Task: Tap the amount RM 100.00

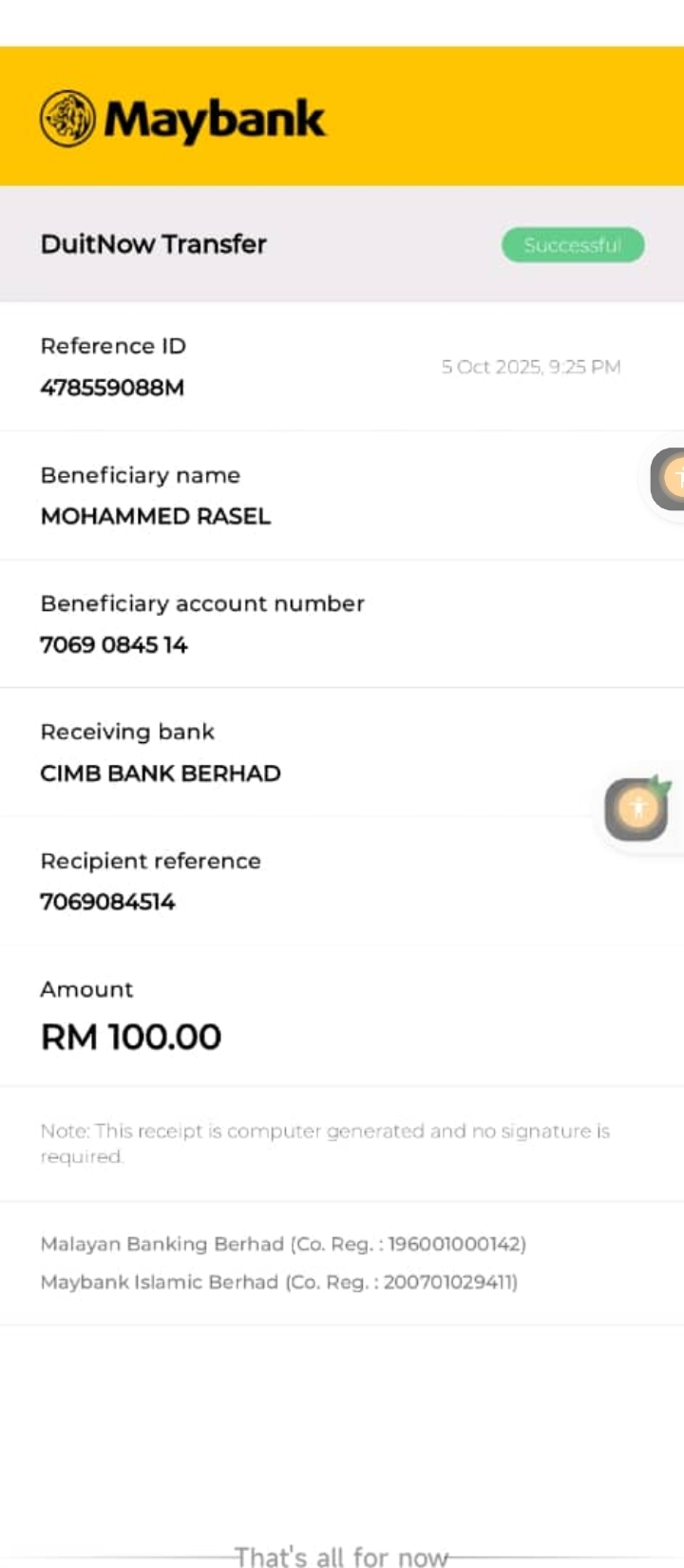Action: (x=131, y=1037)
